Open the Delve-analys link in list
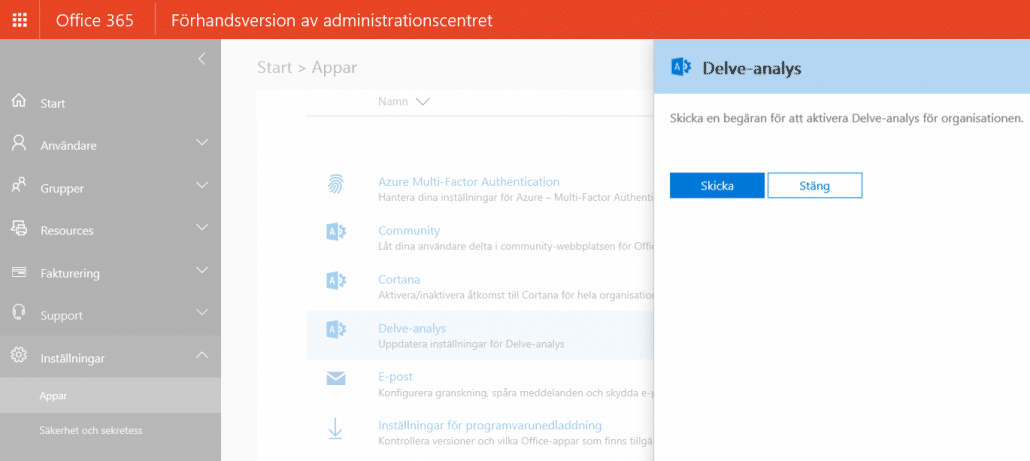 (412, 328)
